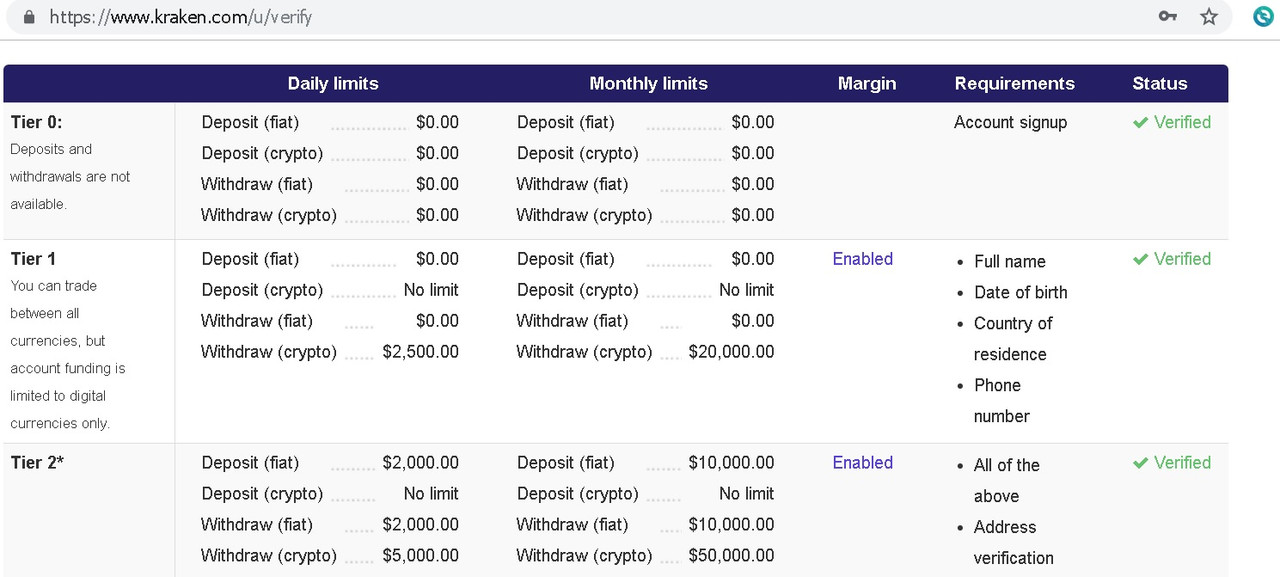Click the kraken.com URL in address bar
The image size is (1280, 577).
click(180, 17)
